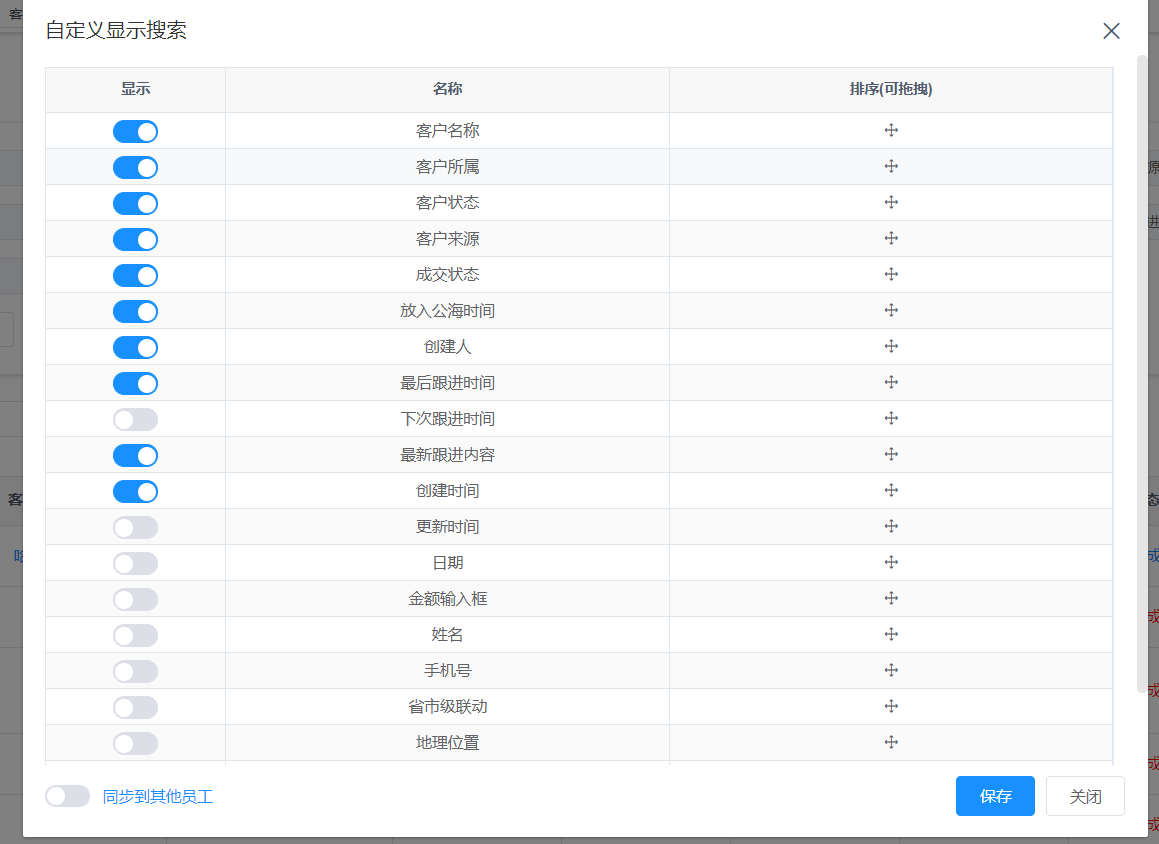This screenshot has height=844, width=1159.
Task: Click the drag handle in 日期 row
Action: (x=891, y=563)
